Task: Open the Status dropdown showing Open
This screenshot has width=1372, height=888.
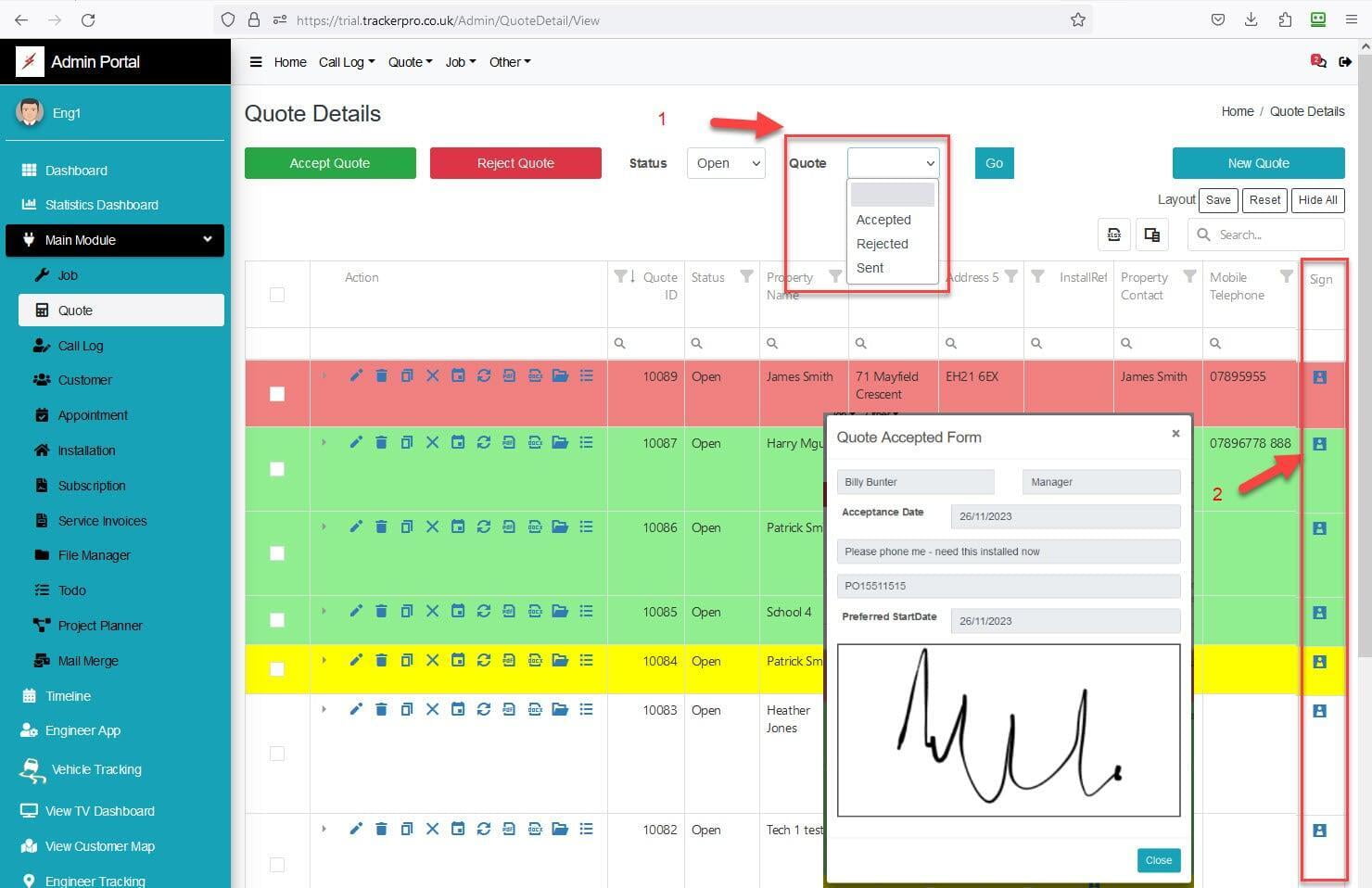Action: [726, 163]
